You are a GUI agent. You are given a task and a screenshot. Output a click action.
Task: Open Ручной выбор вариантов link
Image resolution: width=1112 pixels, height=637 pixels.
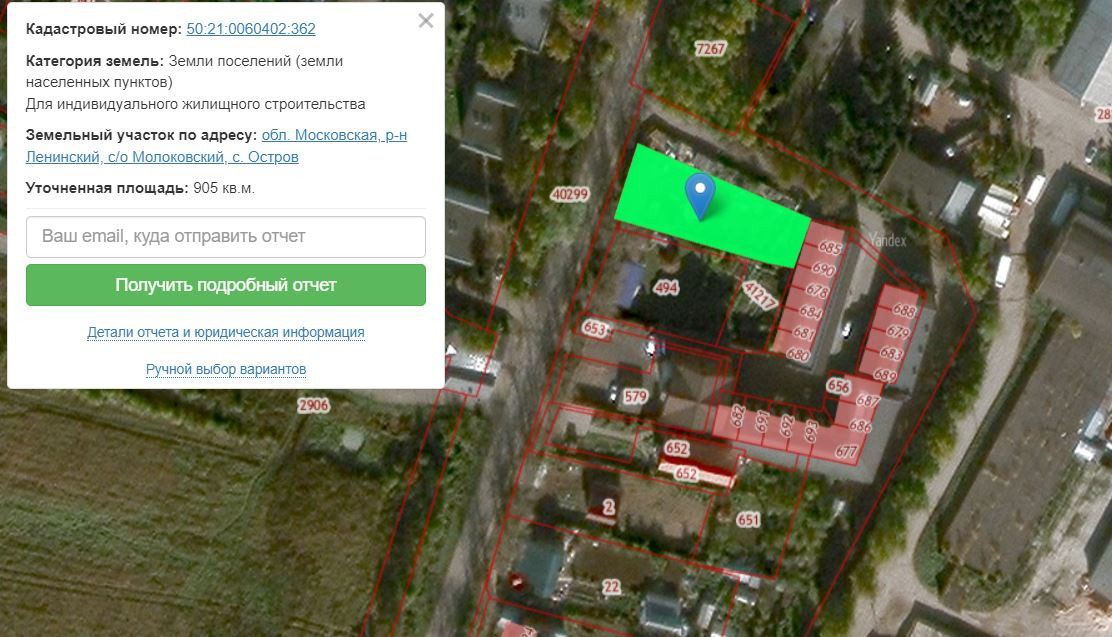pos(226,369)
